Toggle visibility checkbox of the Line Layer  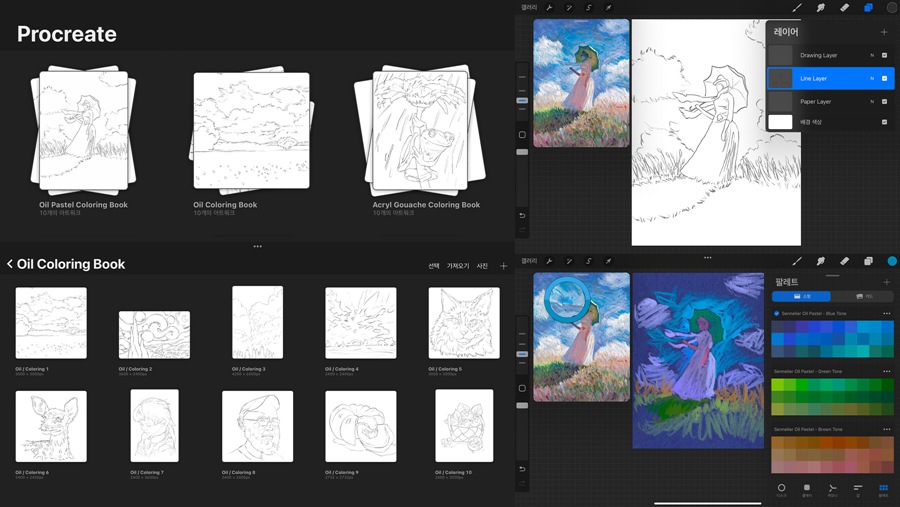click(884, 78)
